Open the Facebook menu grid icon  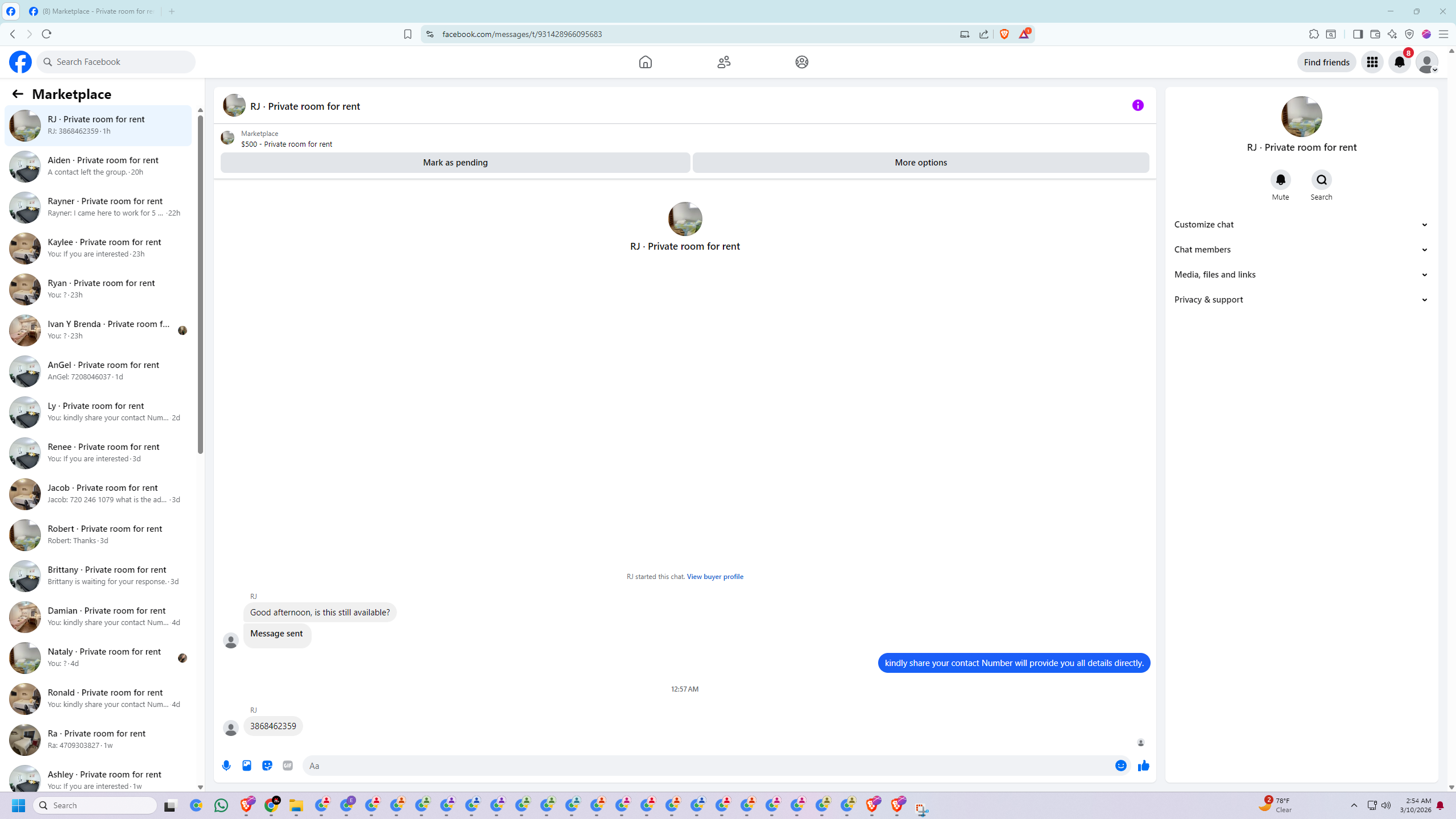[1372, 62]
